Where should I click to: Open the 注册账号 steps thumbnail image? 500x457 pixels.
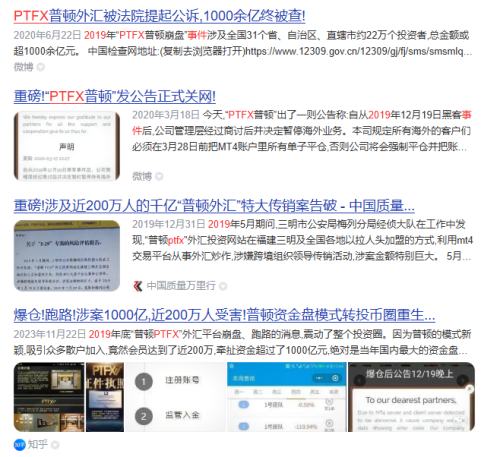pyautogui.click(x=176, y=397)
